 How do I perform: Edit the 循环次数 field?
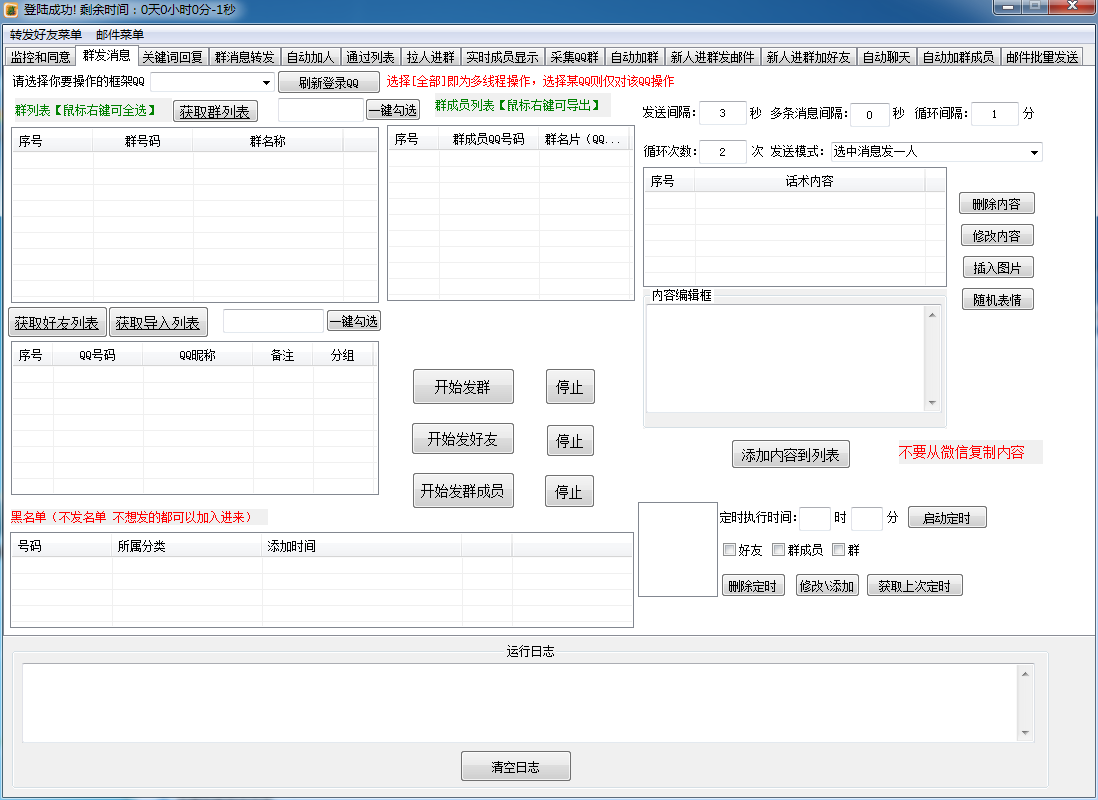point(723,152)
